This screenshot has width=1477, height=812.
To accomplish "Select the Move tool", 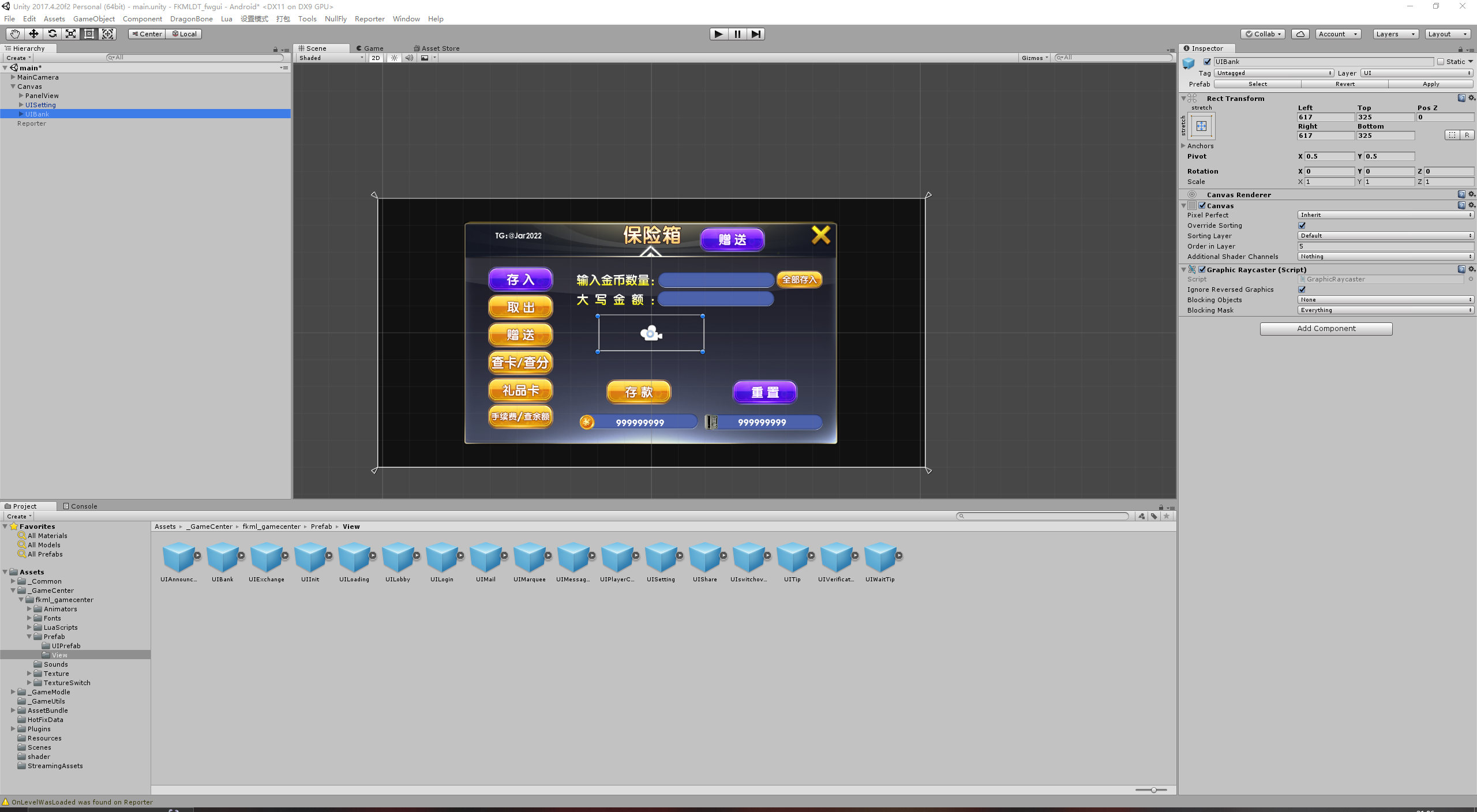I will tap(33, 34).
